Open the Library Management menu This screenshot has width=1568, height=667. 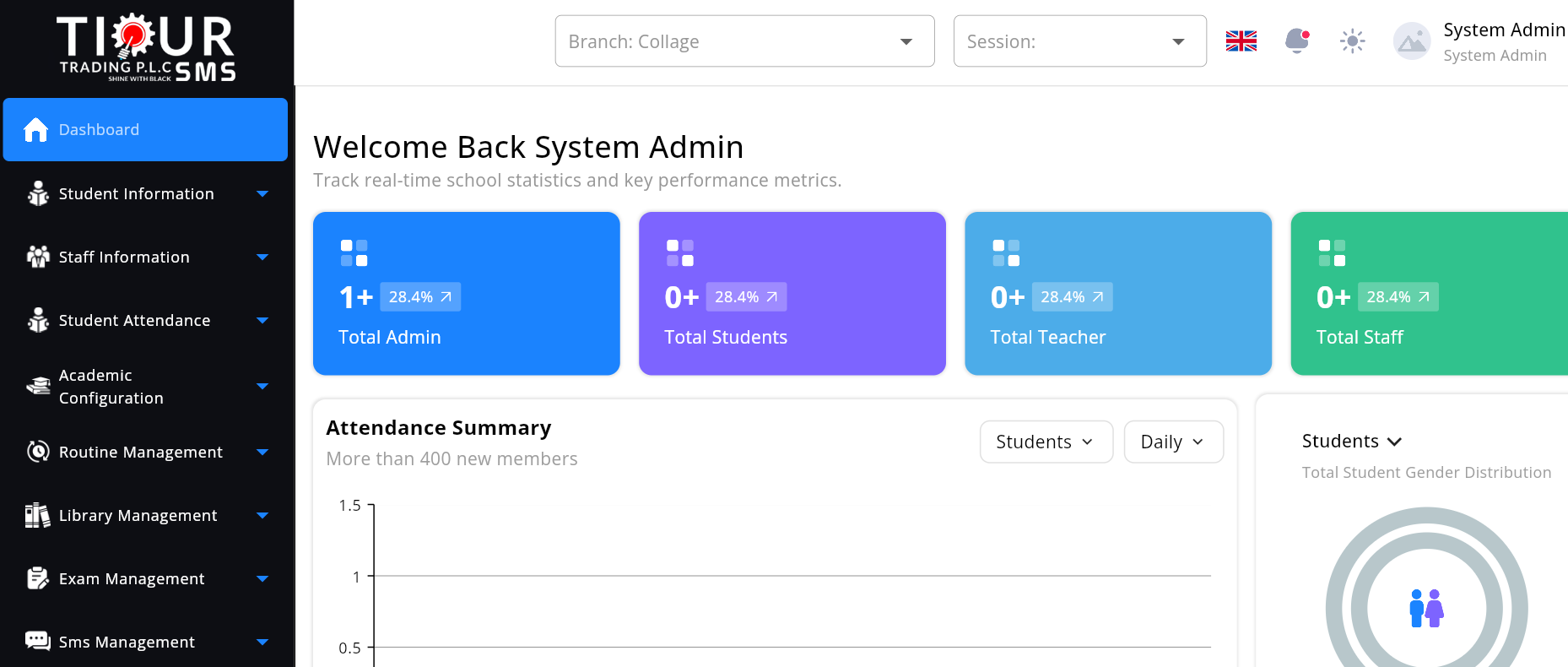(145, 515)
